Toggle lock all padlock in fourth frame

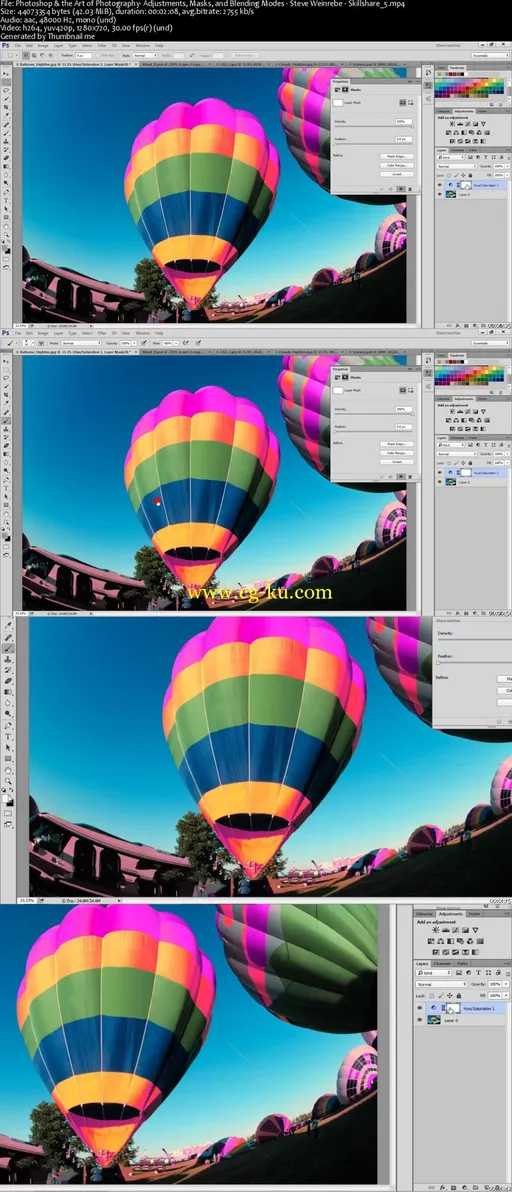click(x=459, y=996)
